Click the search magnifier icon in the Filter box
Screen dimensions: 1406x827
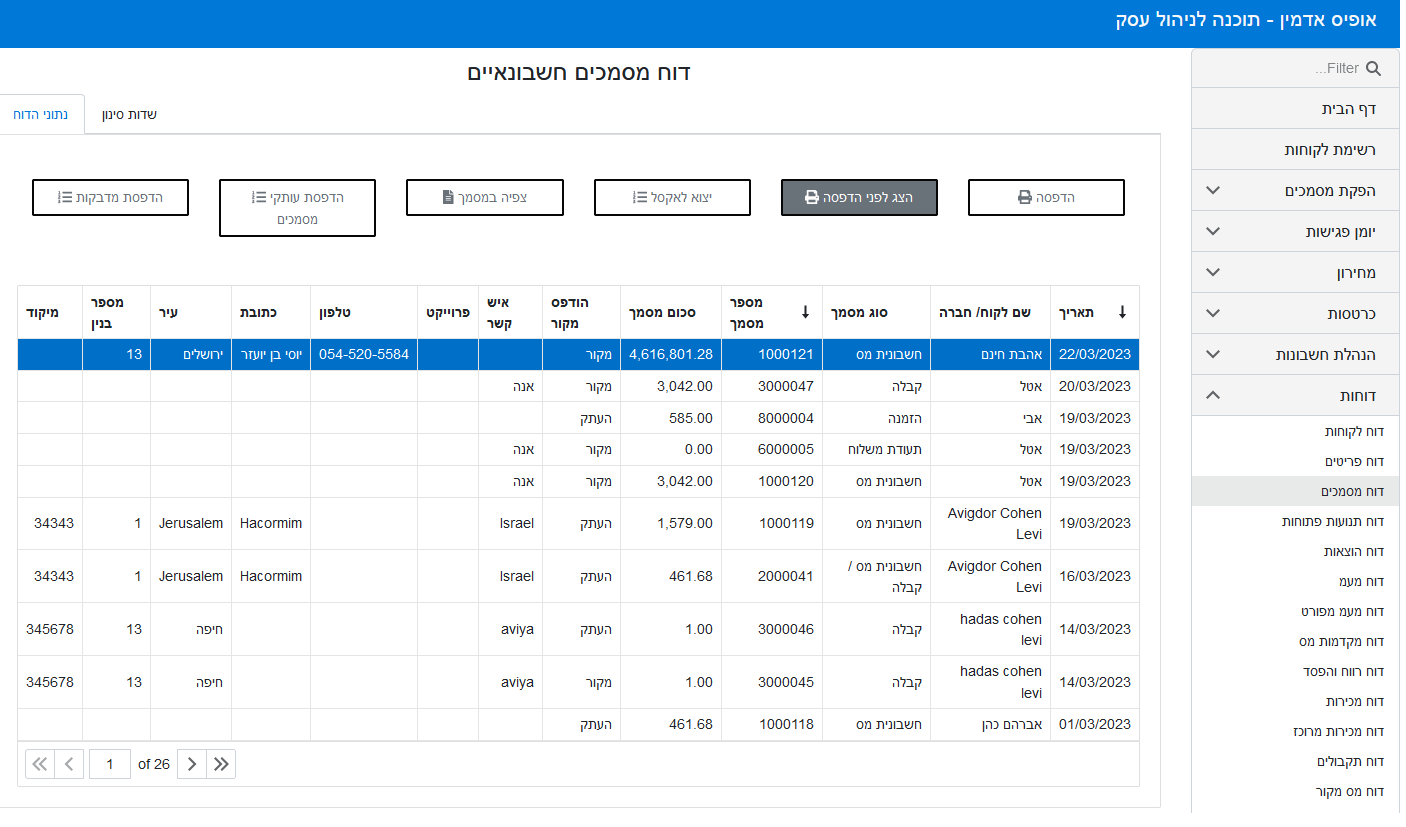point(1373,69)
